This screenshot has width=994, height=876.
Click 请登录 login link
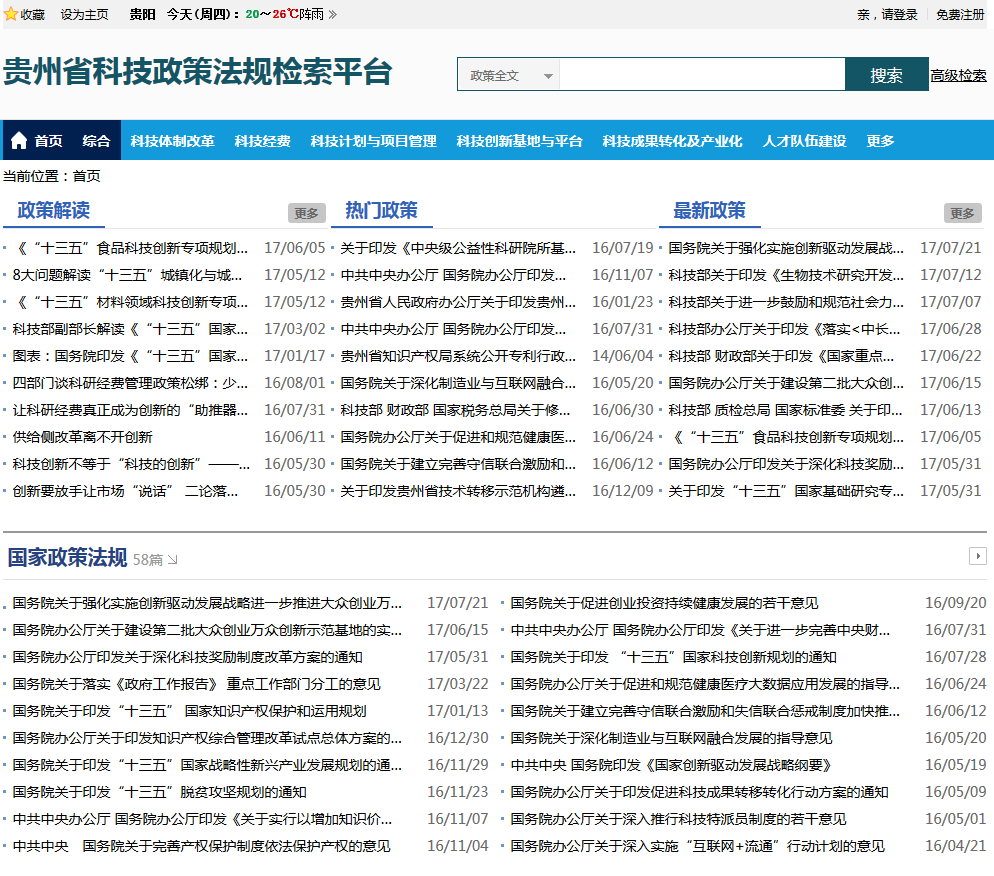pos(899,15)
